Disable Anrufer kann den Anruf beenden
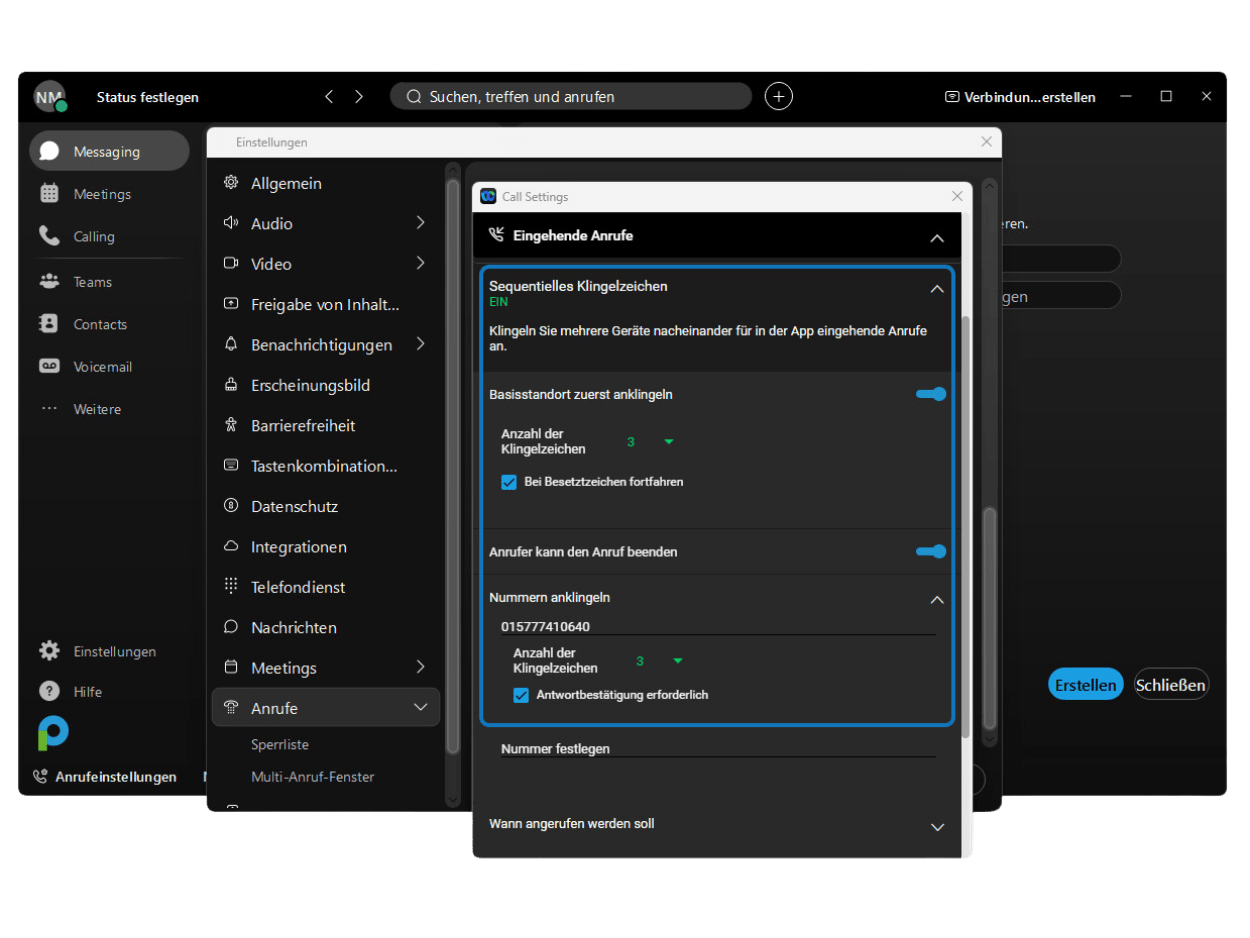The width and height of the screenshot is (1250, 938). 930,551
